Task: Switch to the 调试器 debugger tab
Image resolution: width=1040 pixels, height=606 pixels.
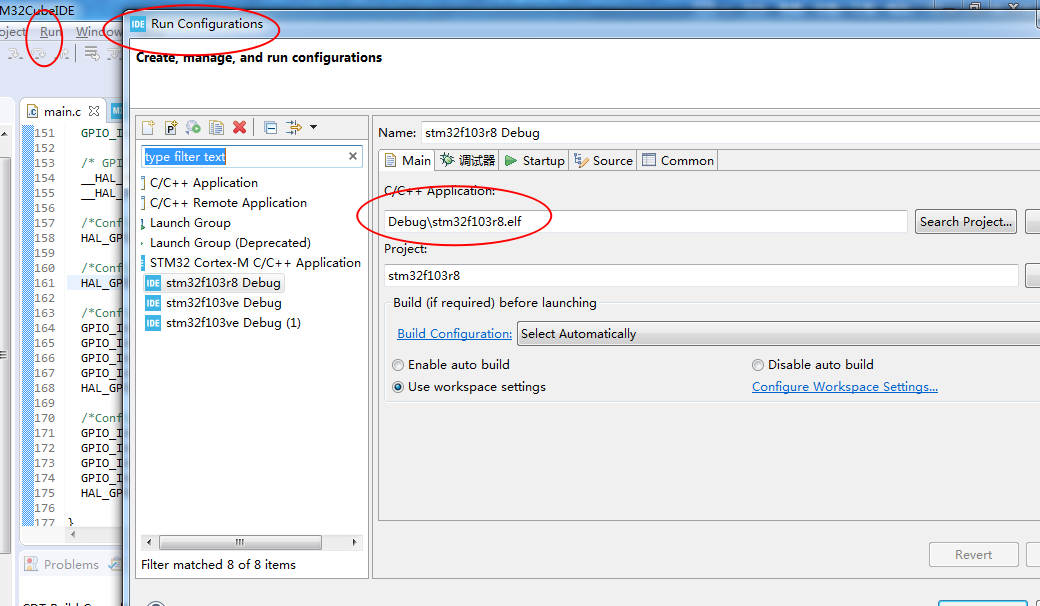Action: pyautogui.click(x=468, y=160)
